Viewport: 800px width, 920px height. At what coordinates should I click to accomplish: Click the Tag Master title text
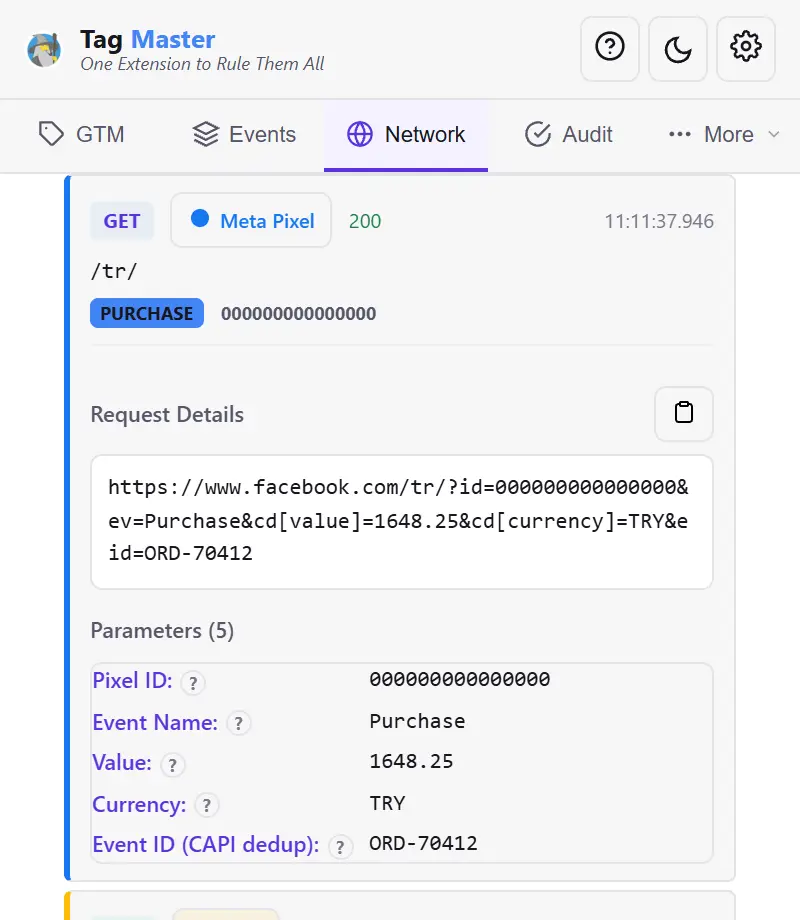(147, 40)
